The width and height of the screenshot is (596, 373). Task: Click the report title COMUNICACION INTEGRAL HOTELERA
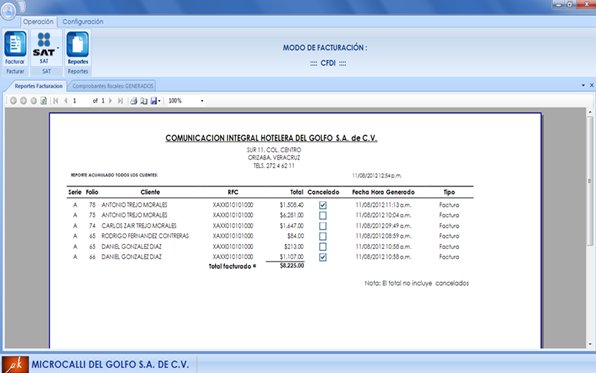271,138
